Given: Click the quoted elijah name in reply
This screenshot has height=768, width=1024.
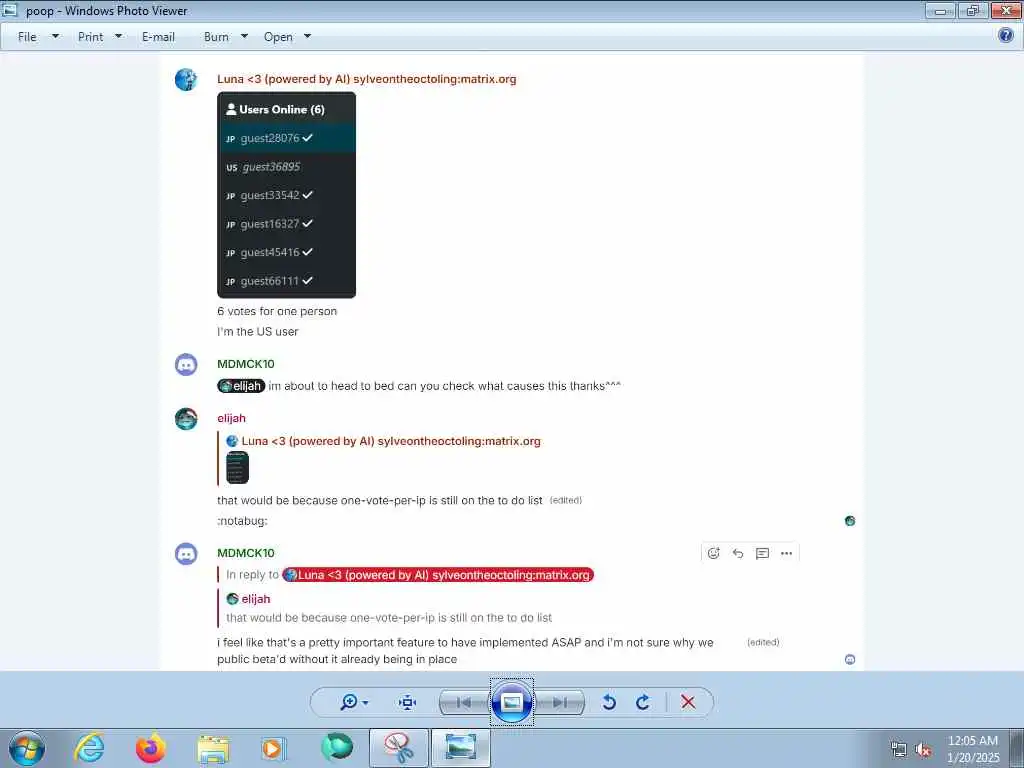Looking at the screenshot, I should pyautogui.click(x=255, y=599).
